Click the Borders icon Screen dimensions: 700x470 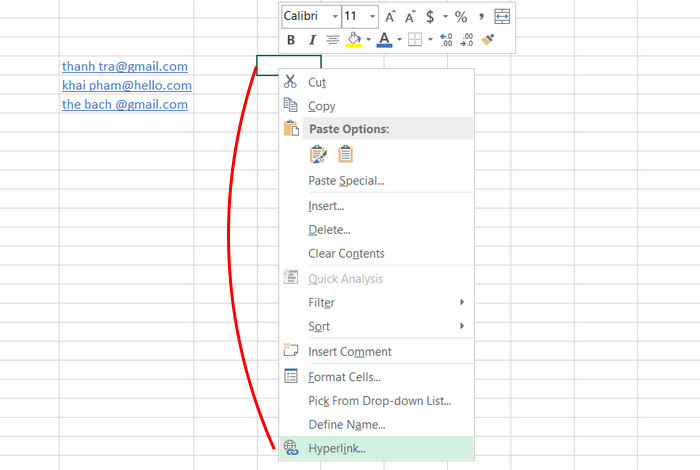click(x=415, y=39)
